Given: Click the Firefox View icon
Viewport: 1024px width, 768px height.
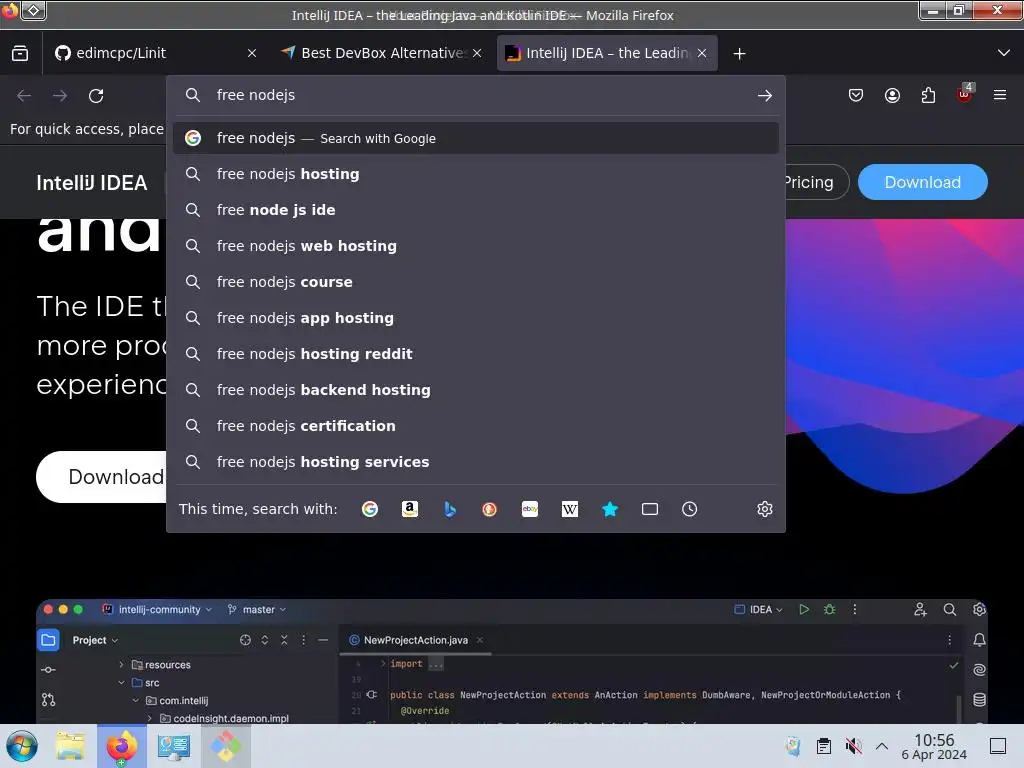Looking at the screenshot, I should point(20,53).
